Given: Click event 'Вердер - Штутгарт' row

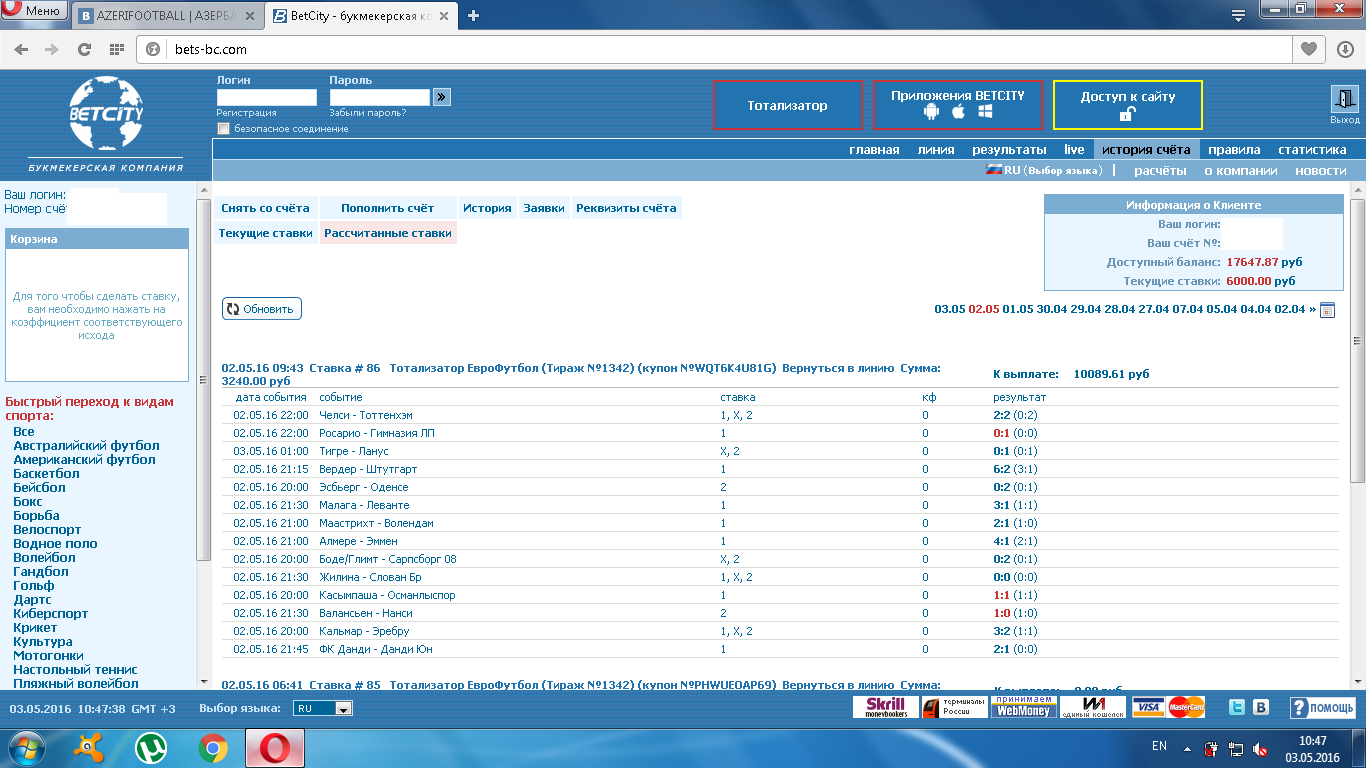Looking at the screenshot, I should (x=780, y=469).
